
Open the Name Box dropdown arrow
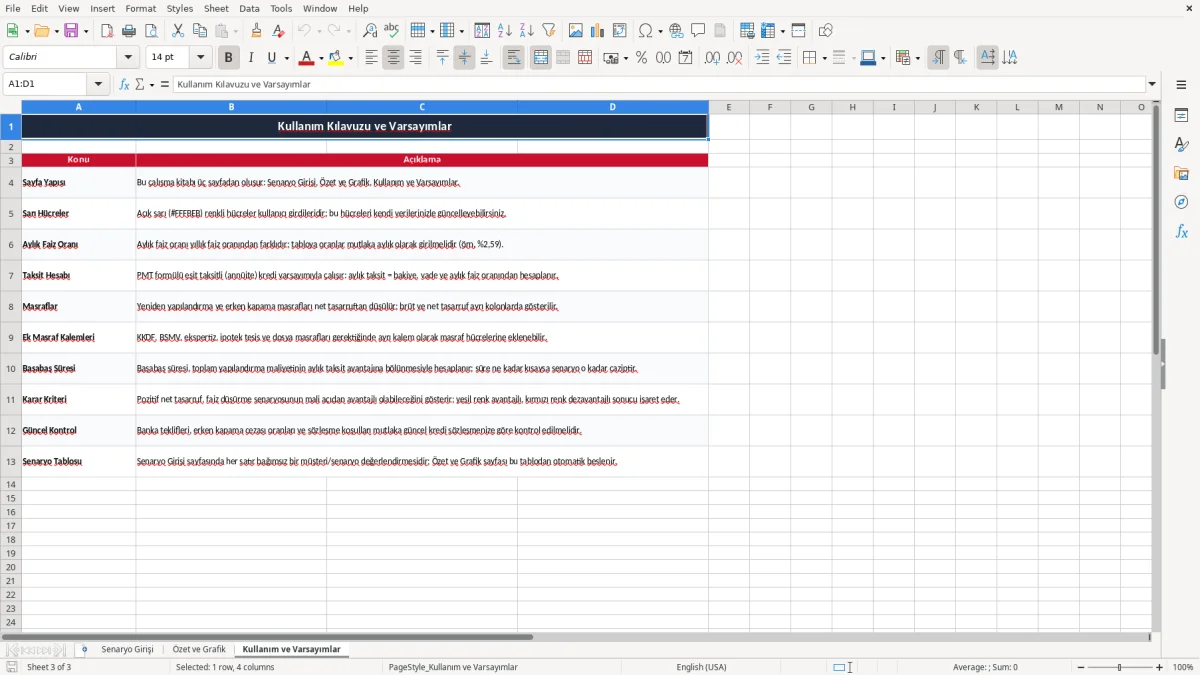(x=98, y=84)
